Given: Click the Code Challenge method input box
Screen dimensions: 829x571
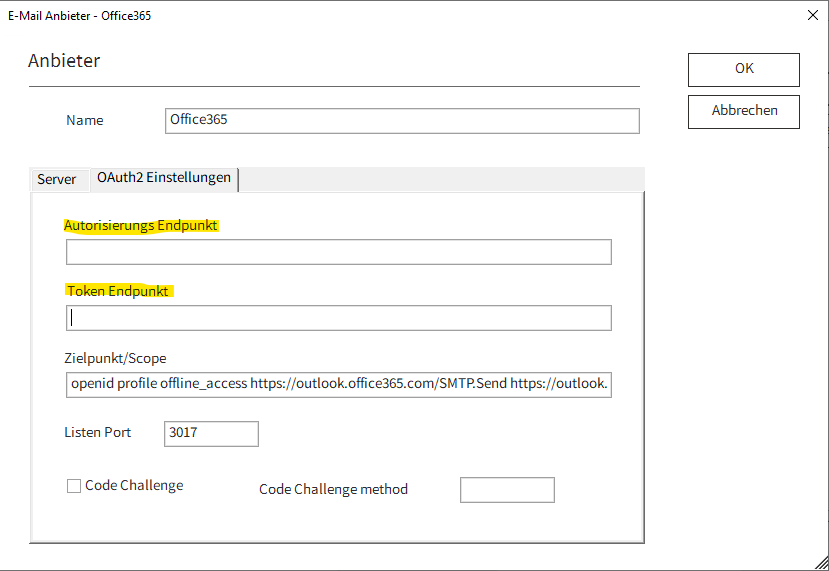Looking at the screenshot, I should pyautogui.click(x=507, y=490).
